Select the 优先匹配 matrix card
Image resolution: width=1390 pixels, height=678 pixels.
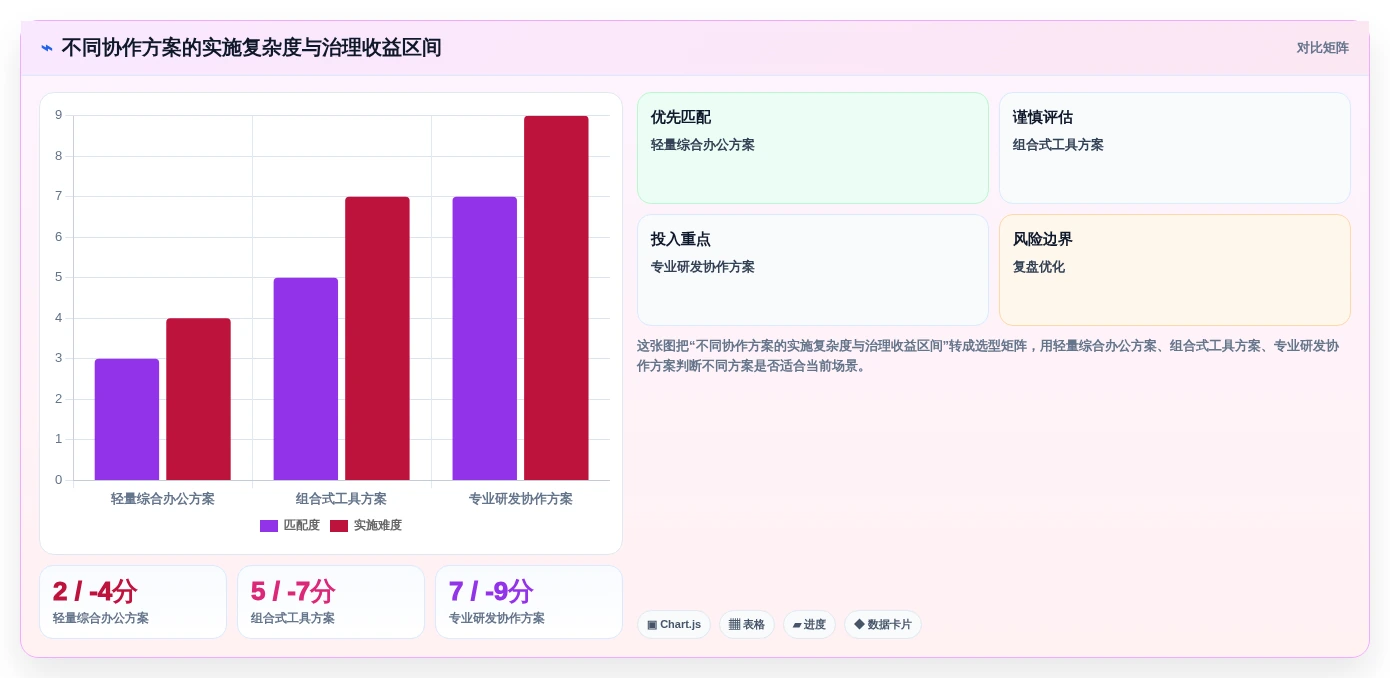point(813,148)
